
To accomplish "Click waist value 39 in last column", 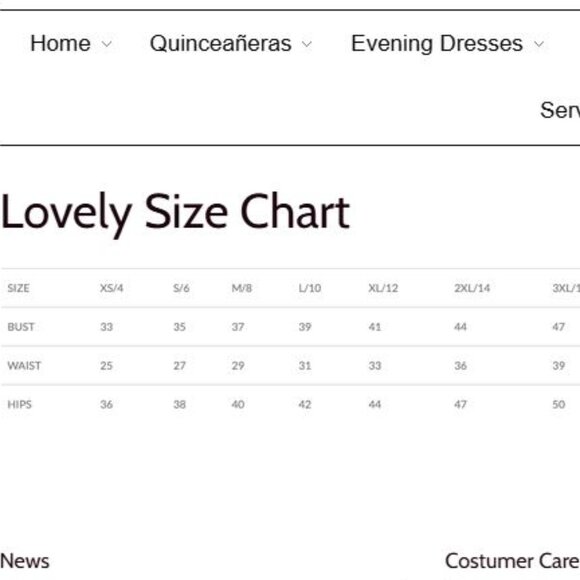I will (x=559, y=365).
